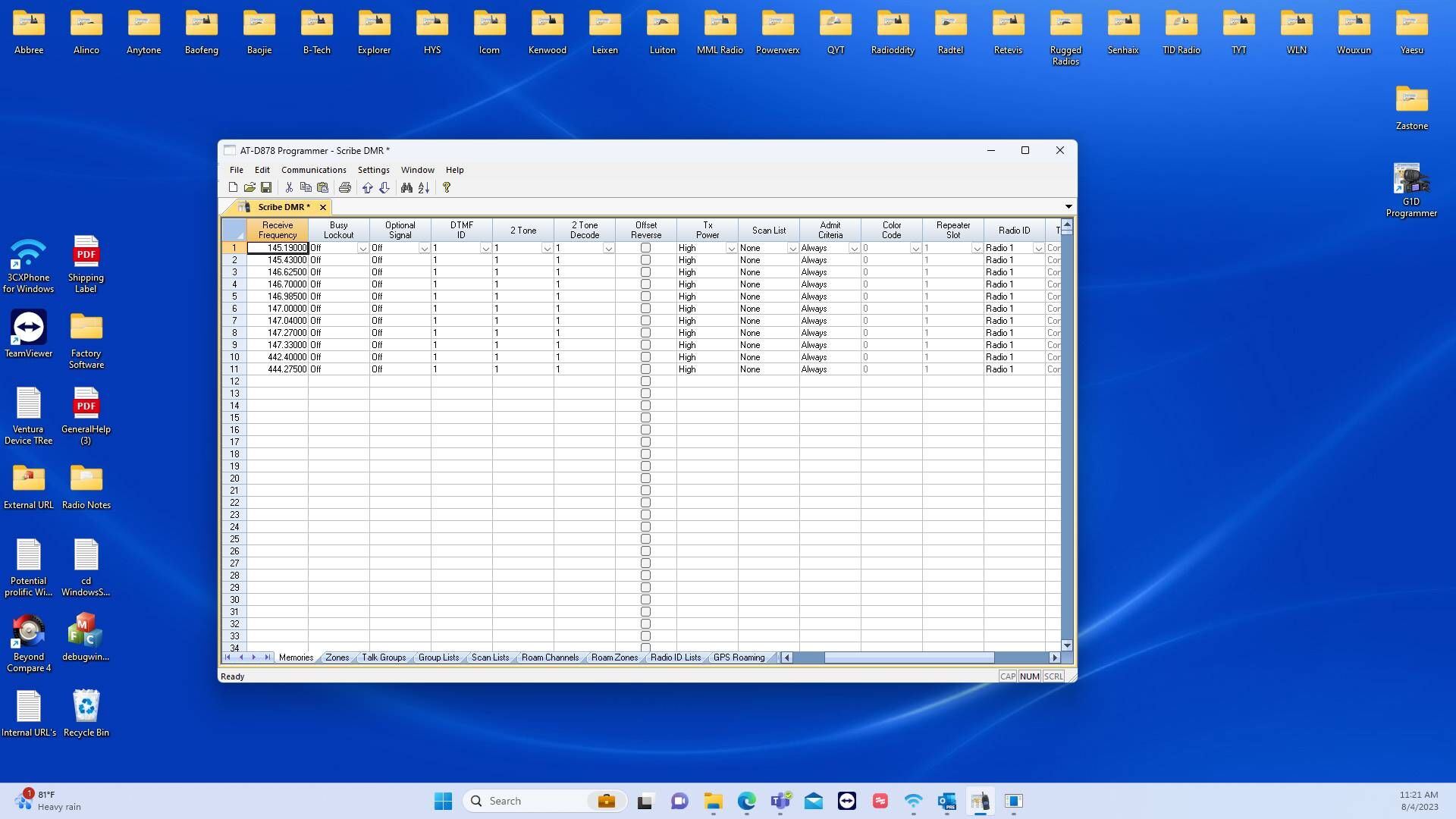Expand Optional Signal dropdown in row 1

[x=424, y=249]
